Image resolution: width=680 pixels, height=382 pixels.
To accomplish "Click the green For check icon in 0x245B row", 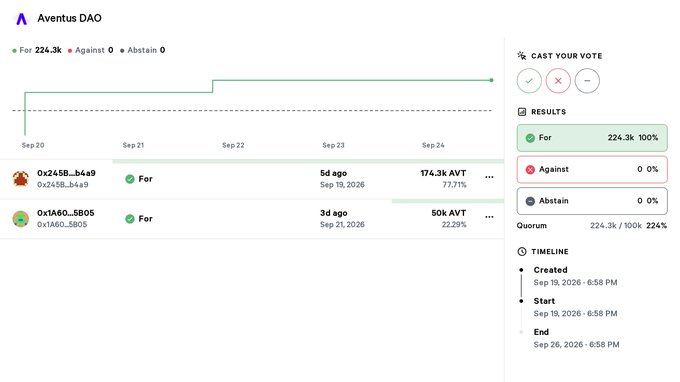I will click(130, 179).
